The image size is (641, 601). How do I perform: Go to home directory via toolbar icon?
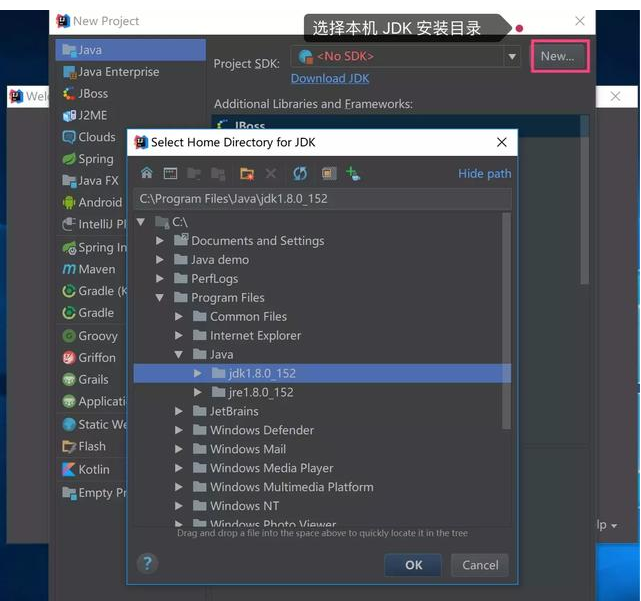point(147,173)
